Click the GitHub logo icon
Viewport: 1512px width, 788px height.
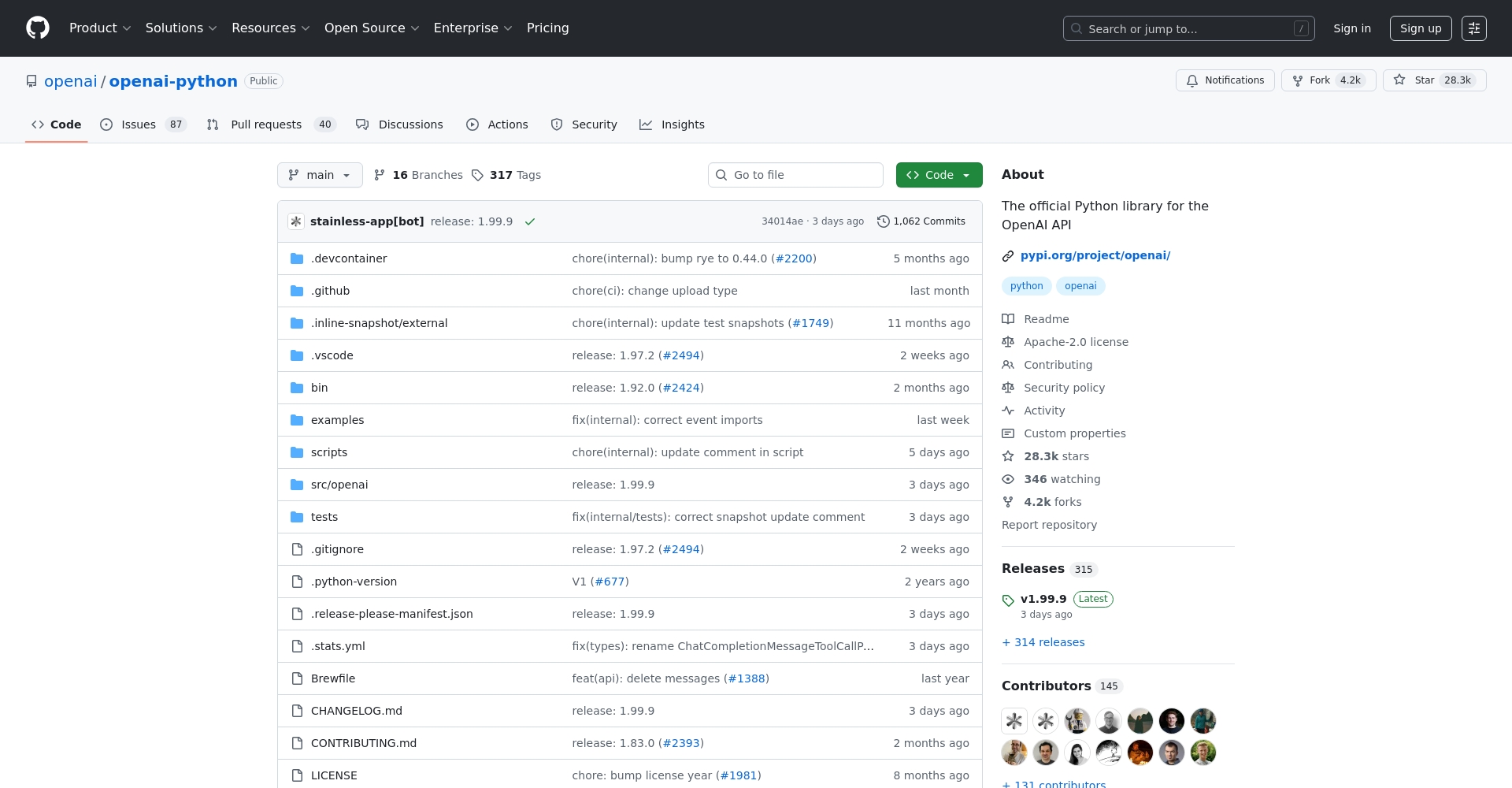[x=38, y=28]
